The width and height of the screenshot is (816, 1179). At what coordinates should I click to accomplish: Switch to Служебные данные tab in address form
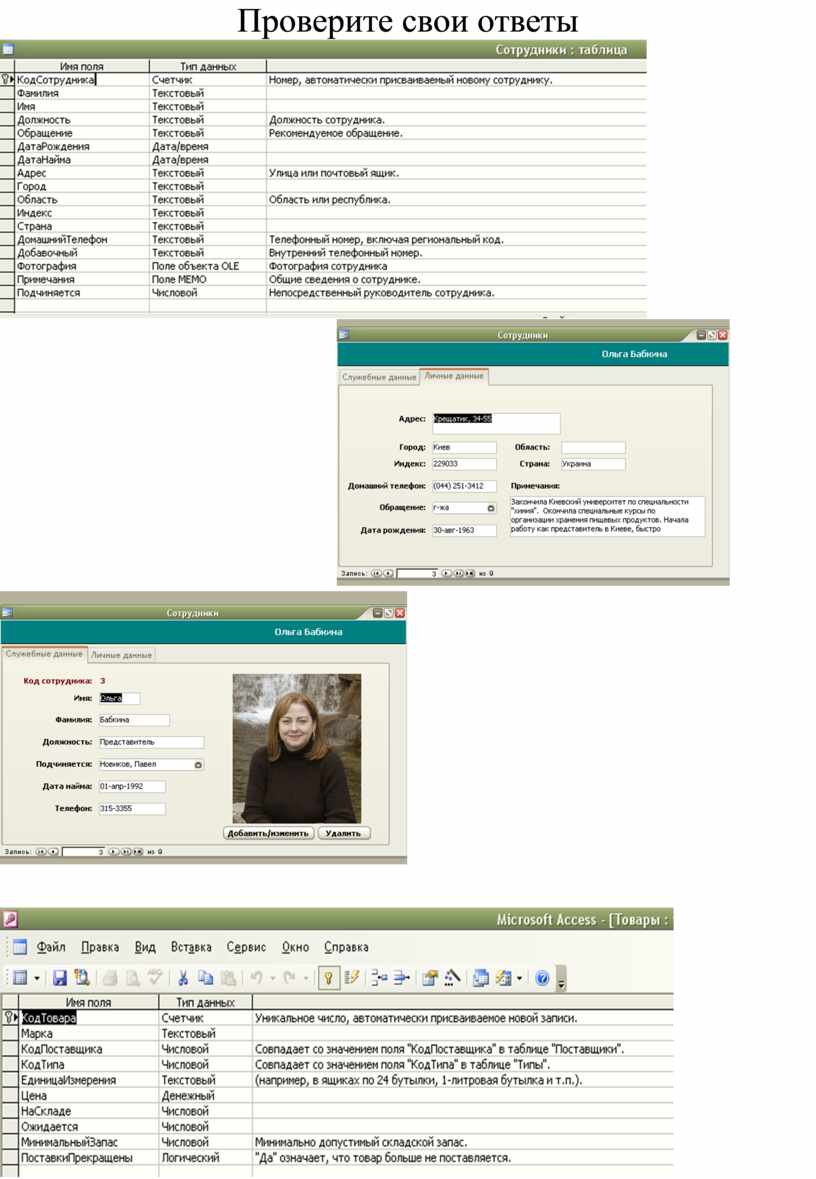(x=379, y=377)
